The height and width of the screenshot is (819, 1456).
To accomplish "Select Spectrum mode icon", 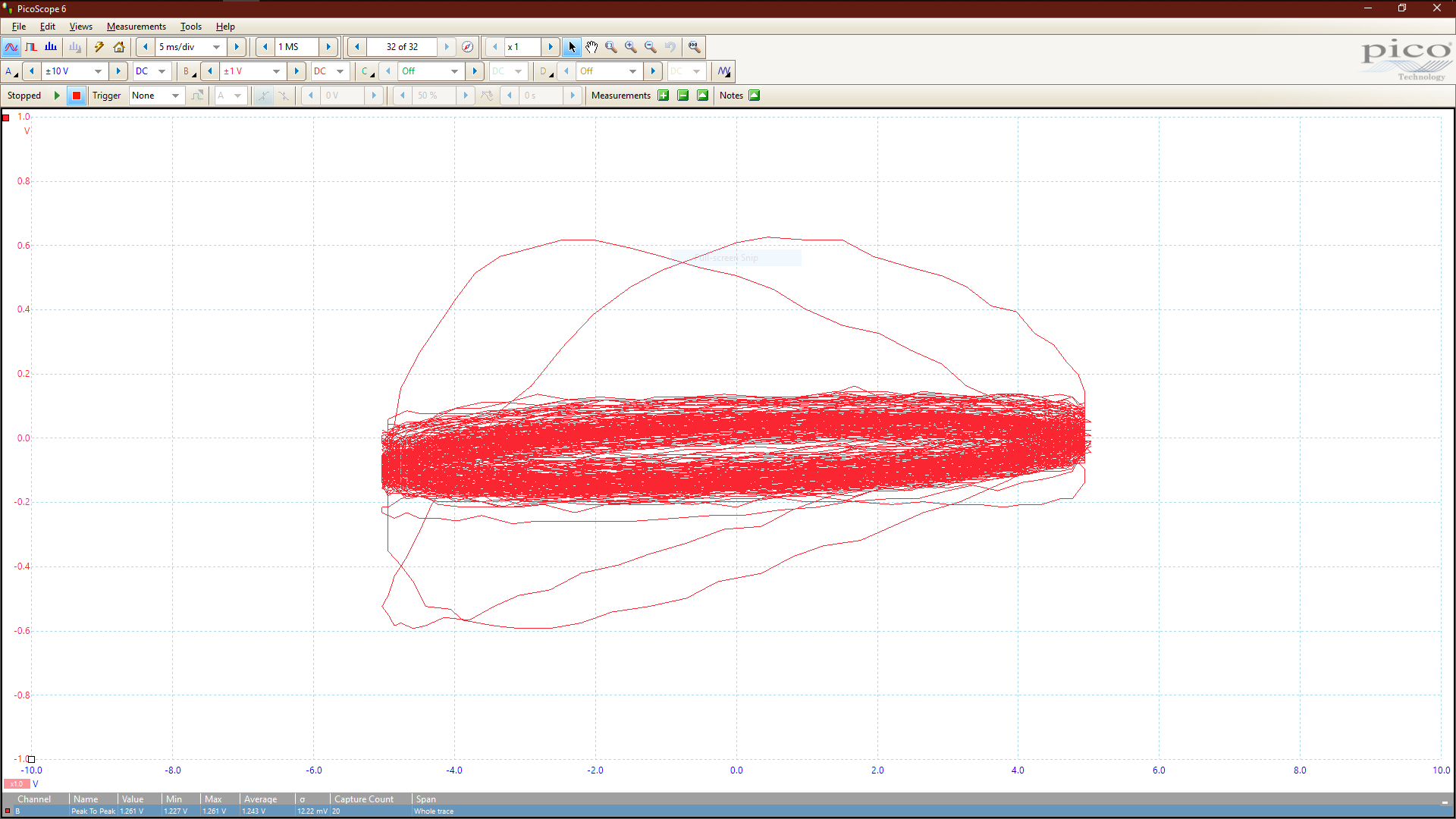I will [51, 47].
